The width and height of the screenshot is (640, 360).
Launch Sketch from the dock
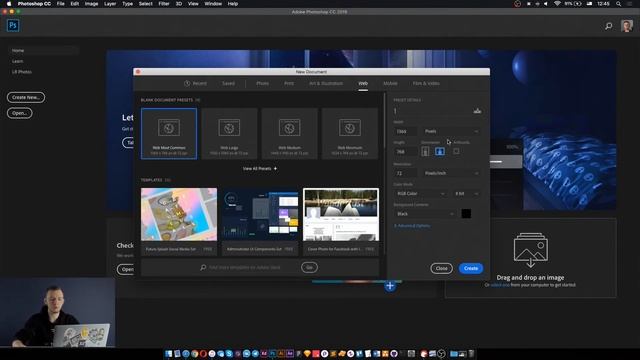307,354
